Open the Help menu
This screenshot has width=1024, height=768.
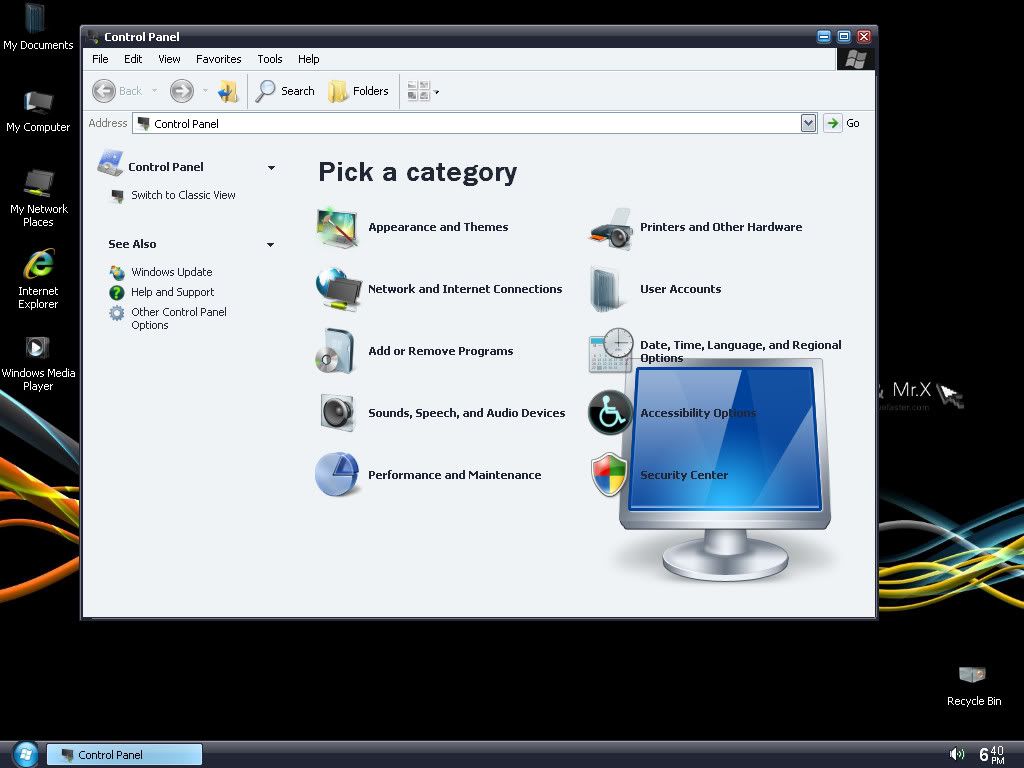pos(309,59)
